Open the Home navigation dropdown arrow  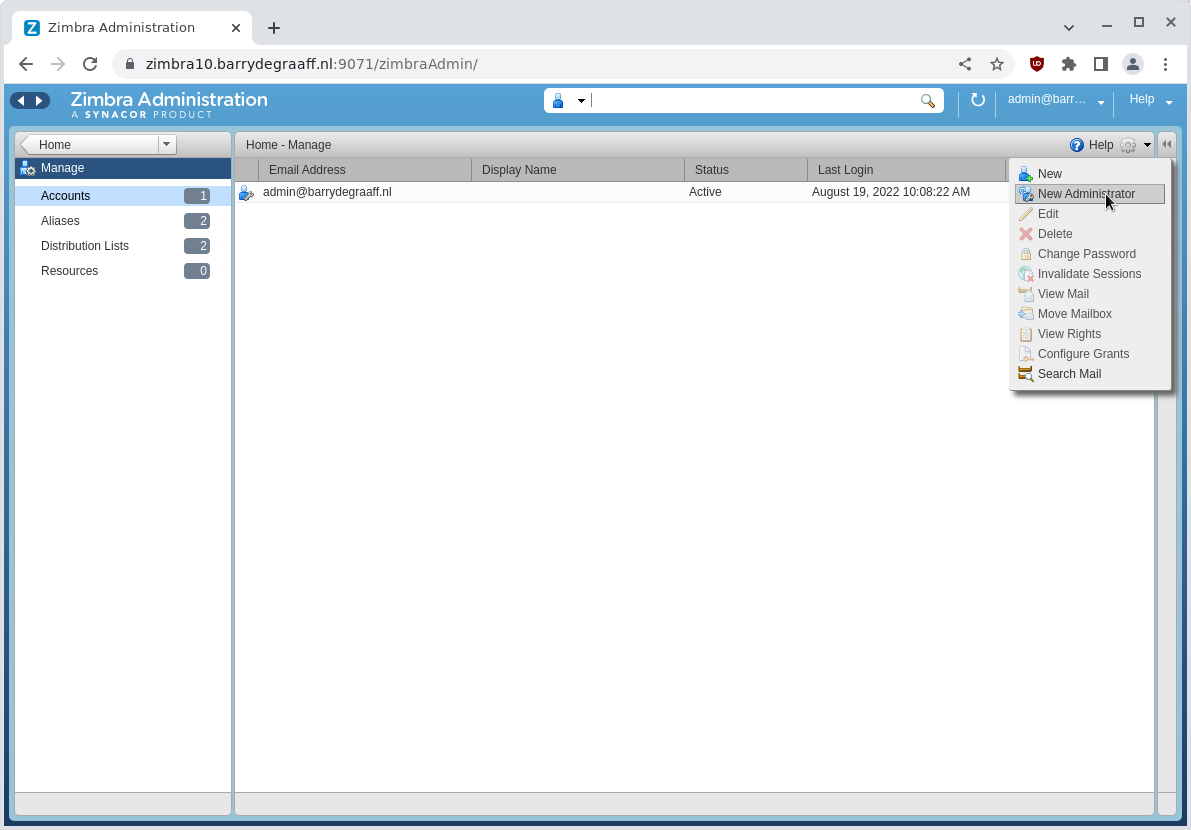(x=166, y=144)
